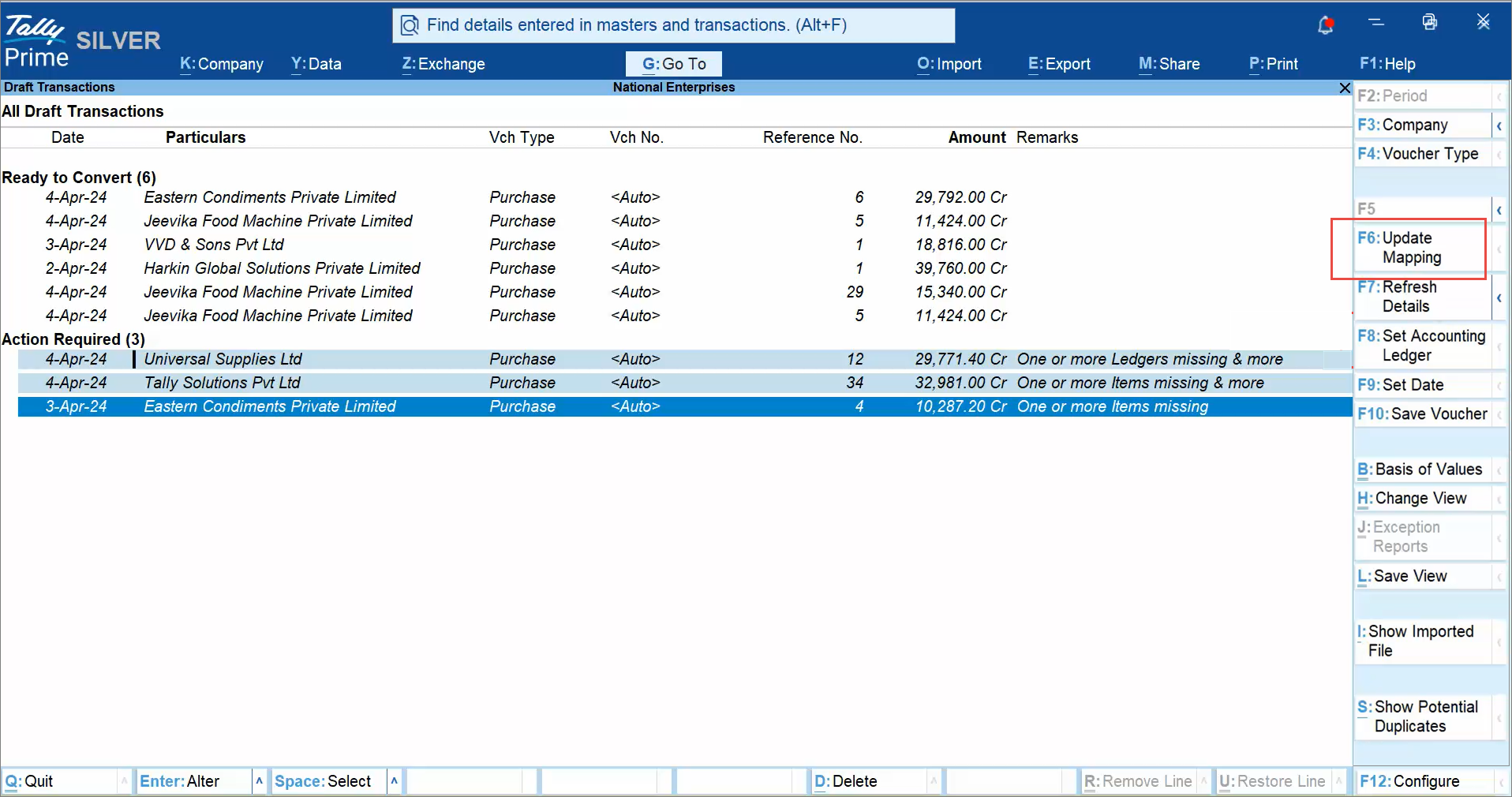Click F10: Save Voucher button
Screen dimensions: 1512x797
pos(1423,414)
